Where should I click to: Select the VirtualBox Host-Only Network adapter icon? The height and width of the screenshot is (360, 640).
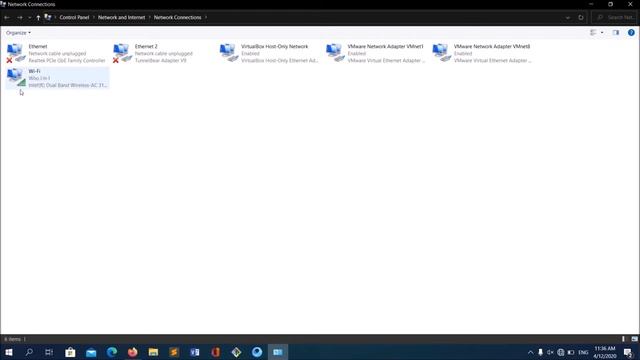229,53
